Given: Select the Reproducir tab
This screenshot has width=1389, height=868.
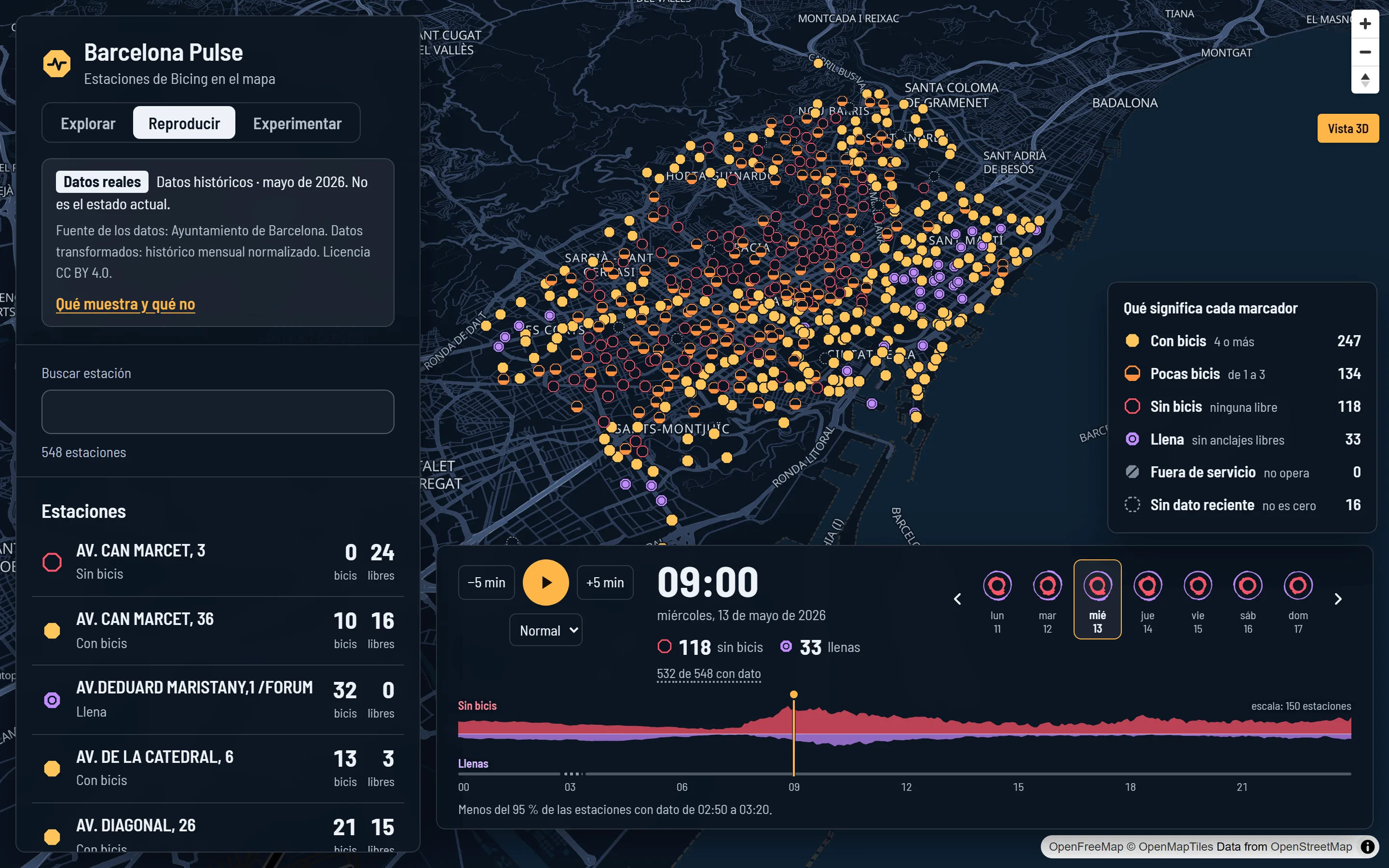Looking at the screenshot, I should 184,123.
